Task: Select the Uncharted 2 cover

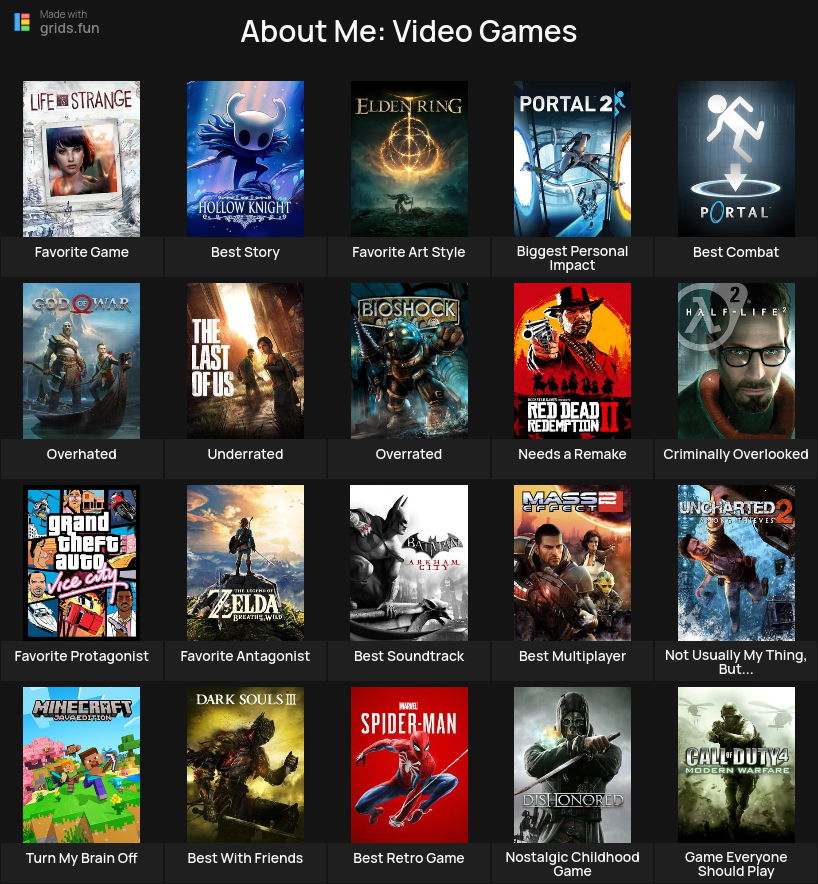Action: coord(736,563)
